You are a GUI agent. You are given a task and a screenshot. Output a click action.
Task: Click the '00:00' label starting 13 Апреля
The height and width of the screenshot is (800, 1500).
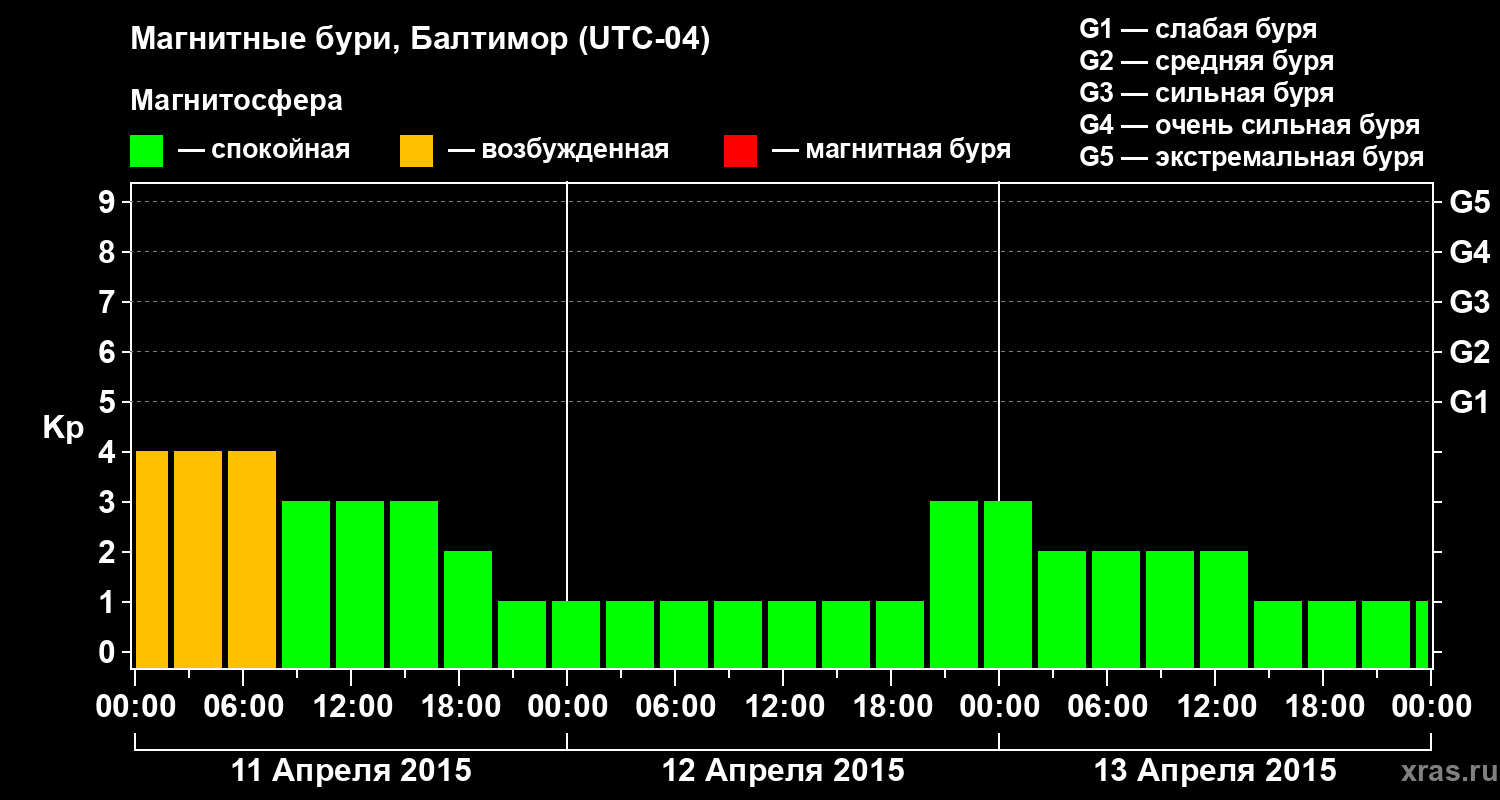pos(999,707)
